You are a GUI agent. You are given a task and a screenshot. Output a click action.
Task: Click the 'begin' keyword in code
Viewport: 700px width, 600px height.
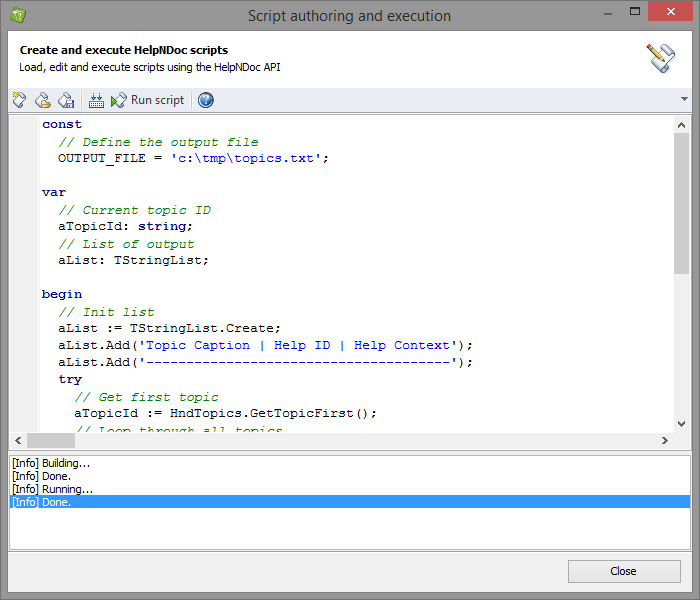(62, 294)
